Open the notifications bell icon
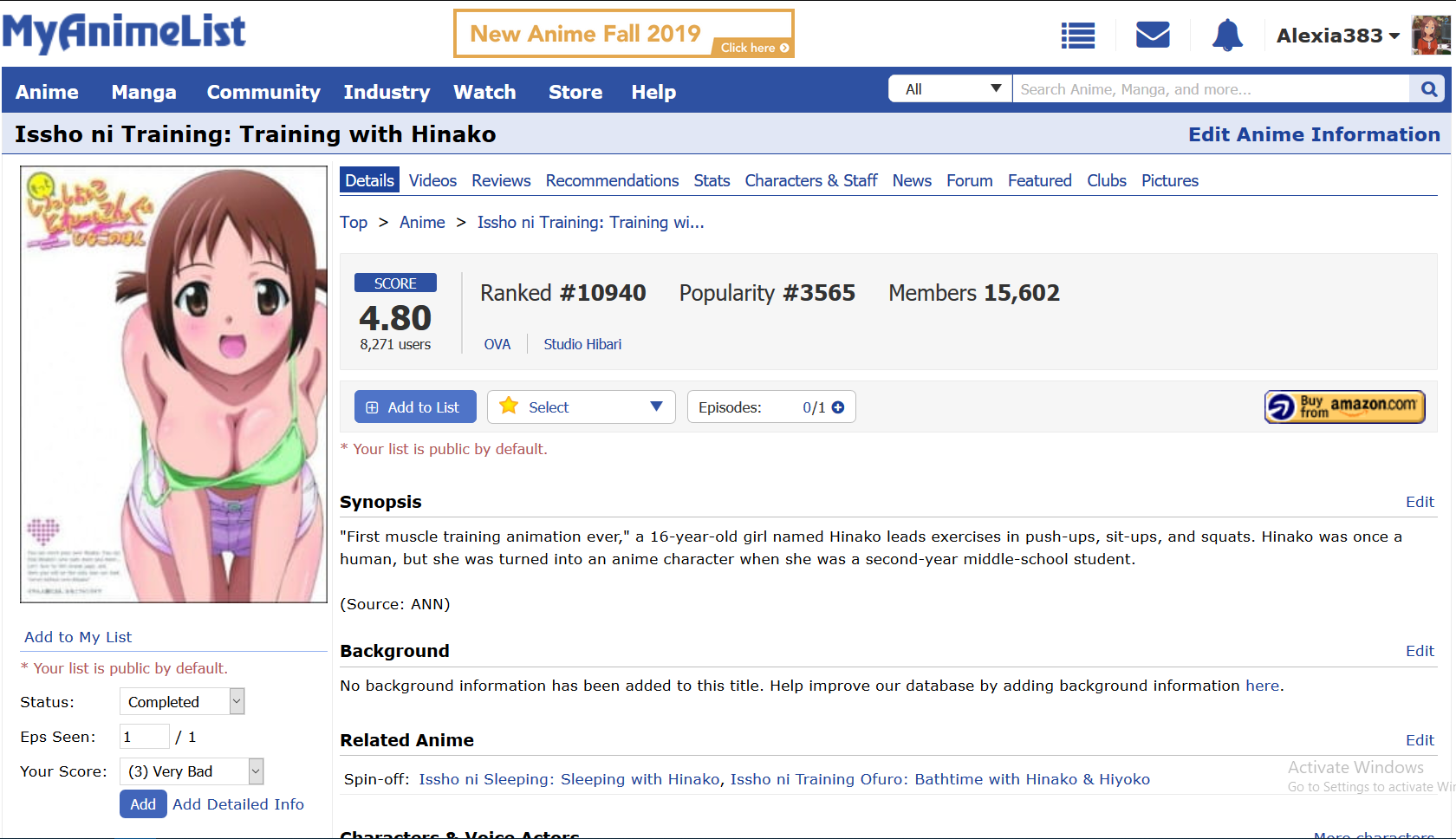Screen dimensions: 1456x839 tap(1226, 36)
